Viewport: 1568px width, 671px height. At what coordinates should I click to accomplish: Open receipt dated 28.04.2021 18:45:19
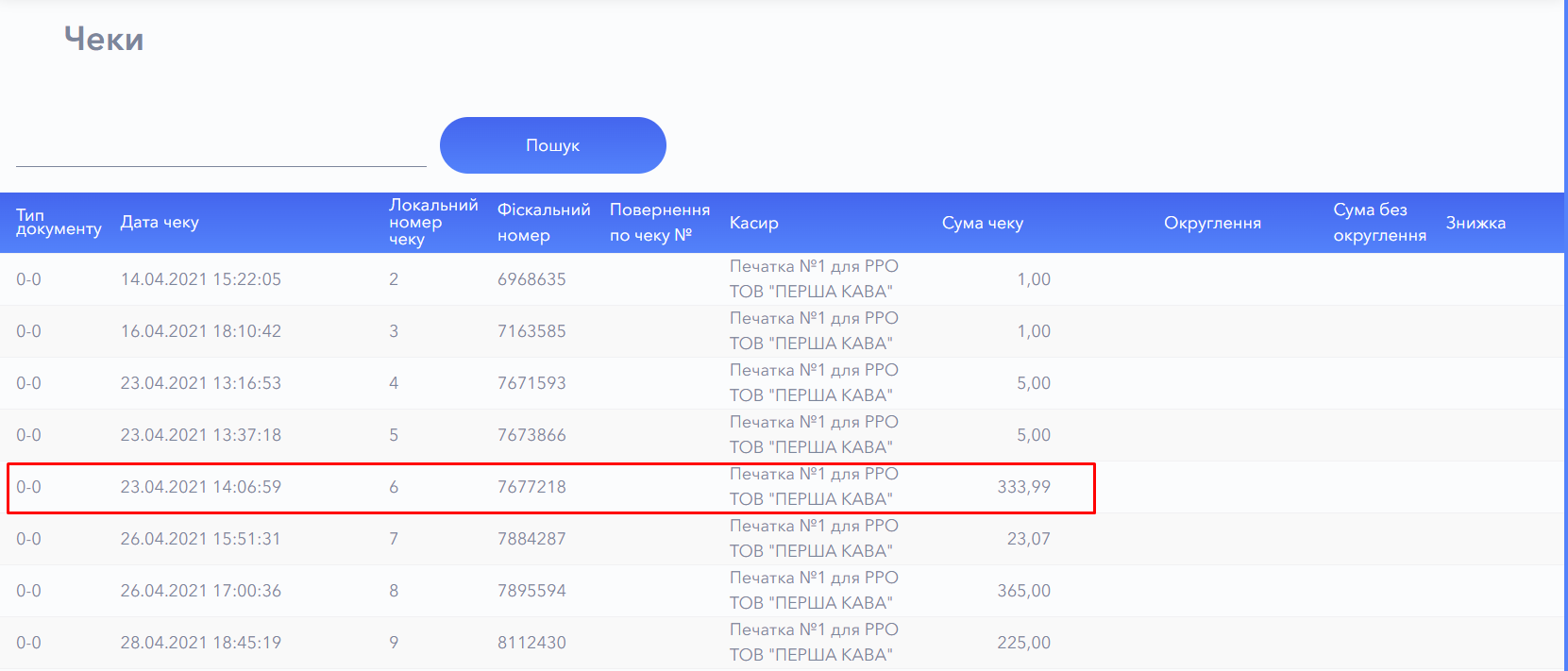[200, 643]
